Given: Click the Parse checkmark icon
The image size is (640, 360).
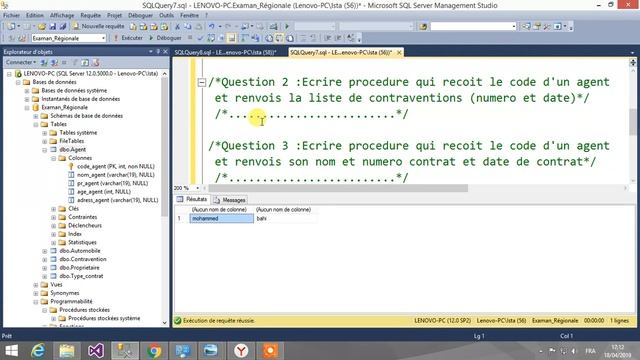Looking at the screenshot, I should [x=200, y=38].
